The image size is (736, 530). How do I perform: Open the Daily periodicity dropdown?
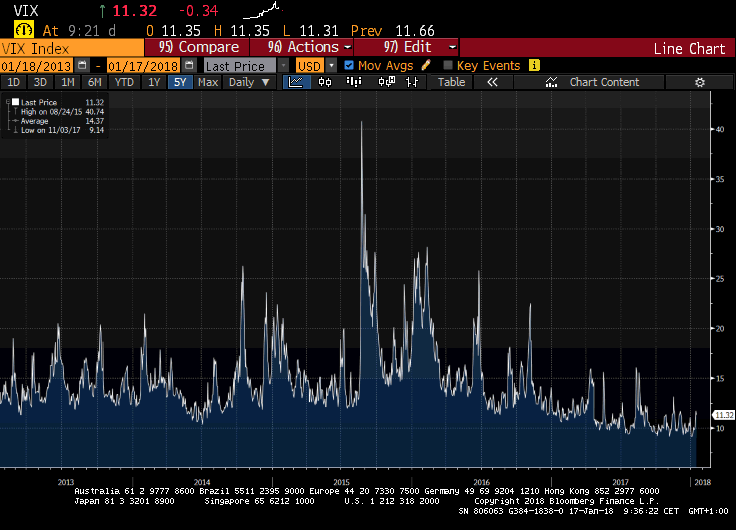(248, 82)
